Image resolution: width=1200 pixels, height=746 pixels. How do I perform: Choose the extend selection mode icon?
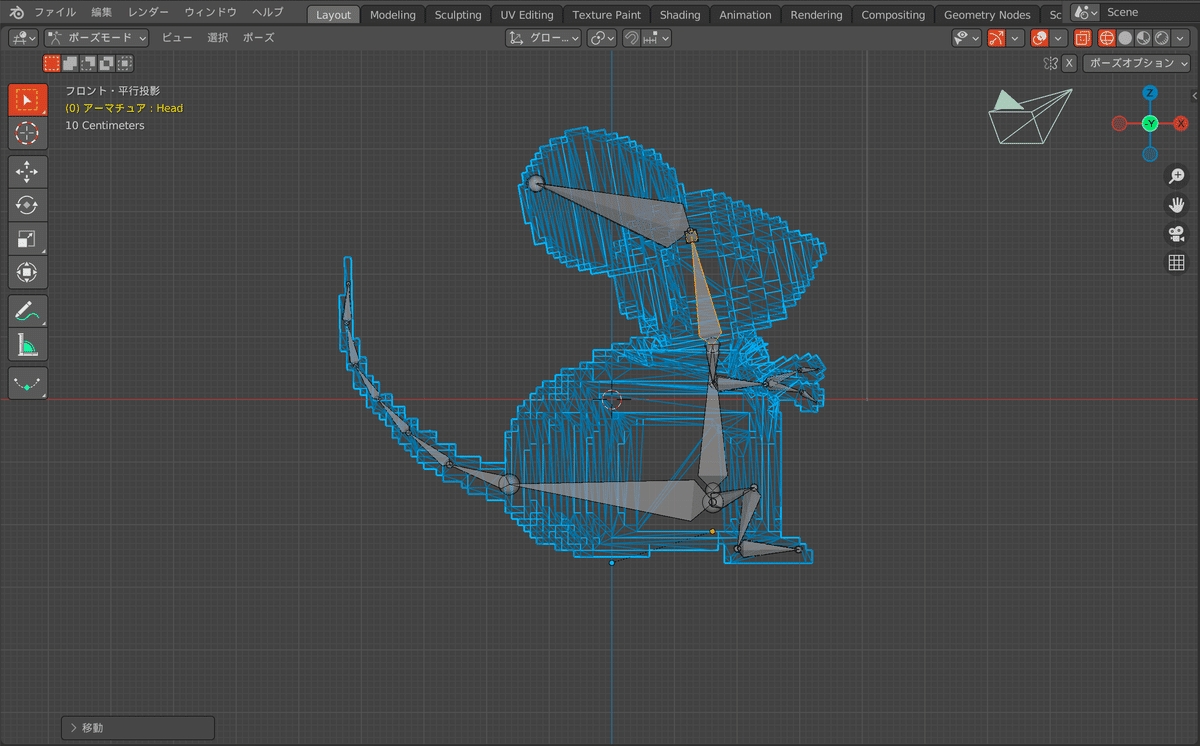tap(70, 63)
